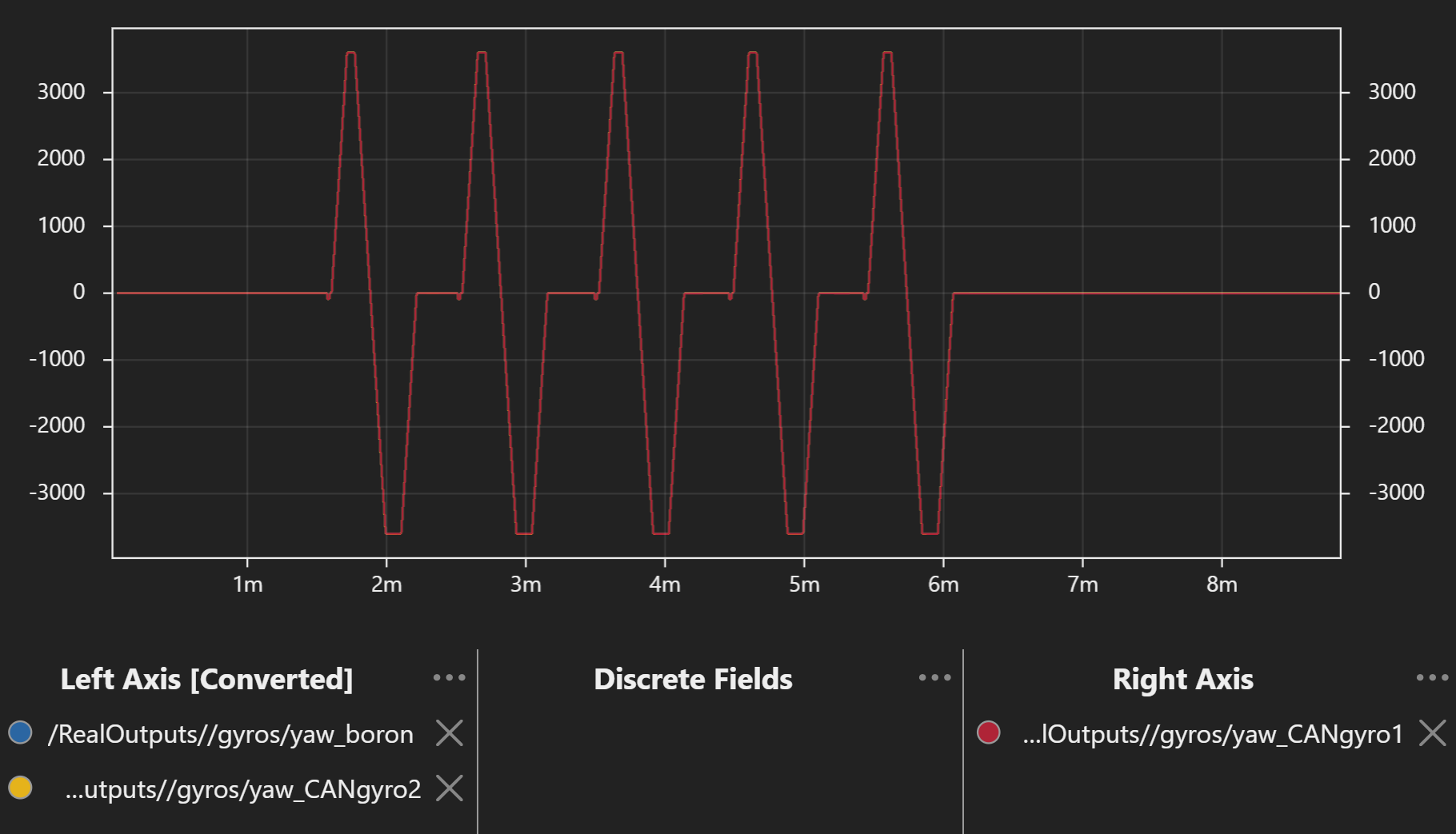
Task: Click the 4m mark on the time axis
Action: (x=665, y=585)
